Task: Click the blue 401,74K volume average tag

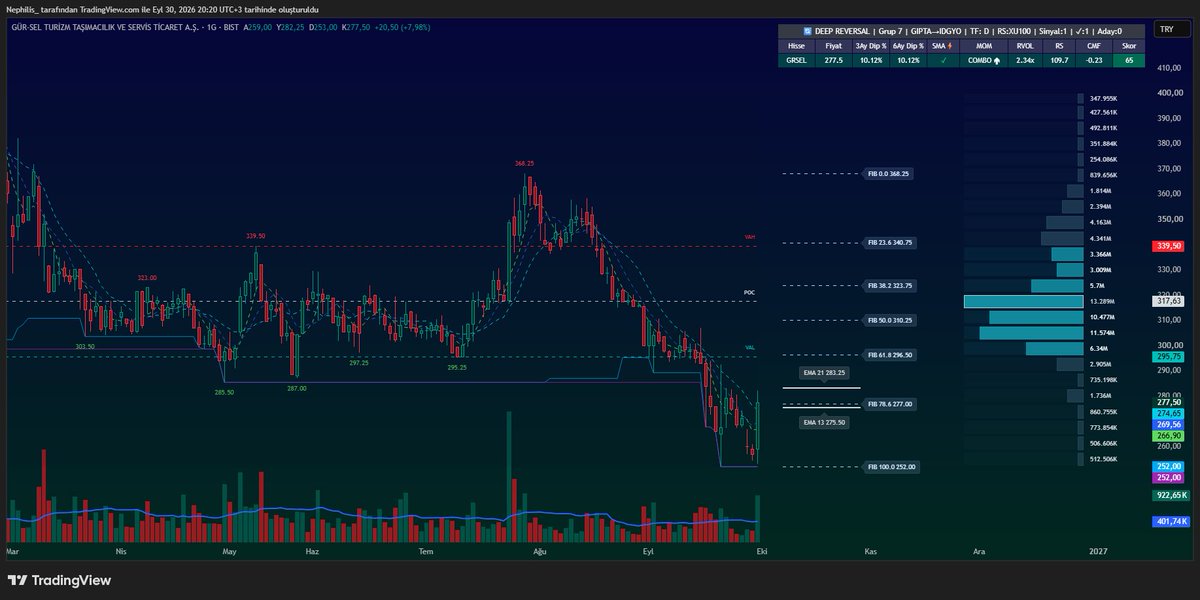Action: [1170, 521]
